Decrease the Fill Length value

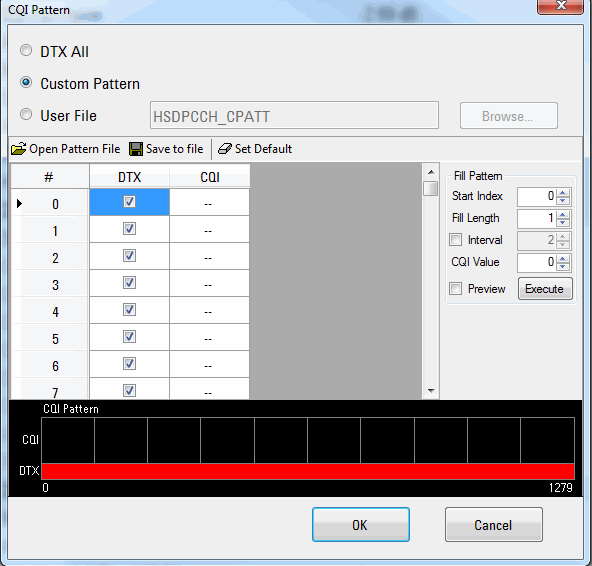tap(563, 222)
